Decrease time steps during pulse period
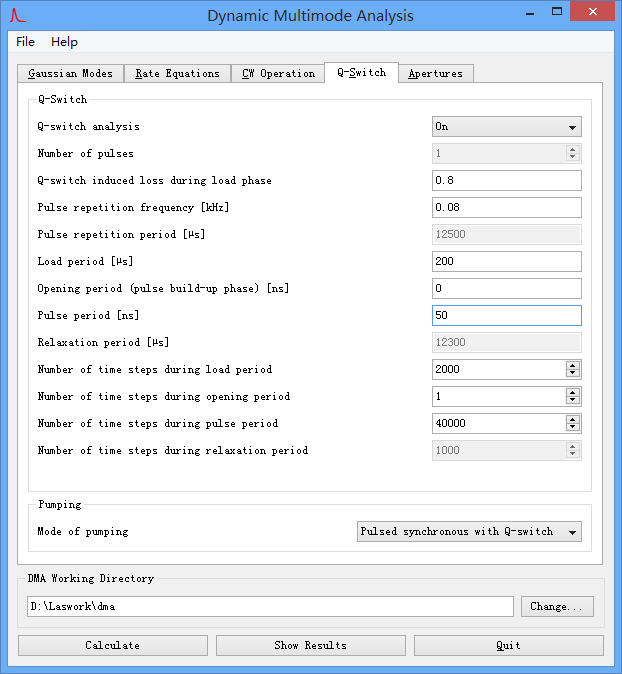The height and width of the screenshot is (674, 622). pyautogui.click(x=572, y=427)
